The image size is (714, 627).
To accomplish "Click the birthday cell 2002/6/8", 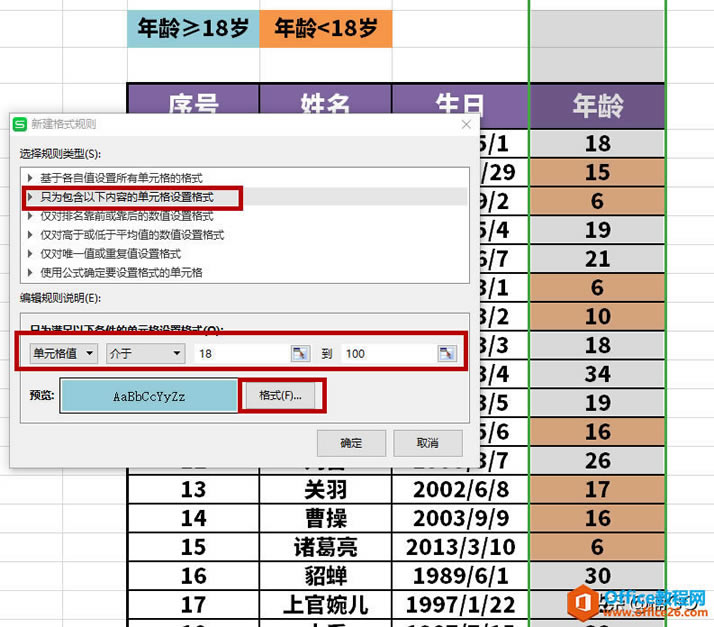I will click(460, 489).
